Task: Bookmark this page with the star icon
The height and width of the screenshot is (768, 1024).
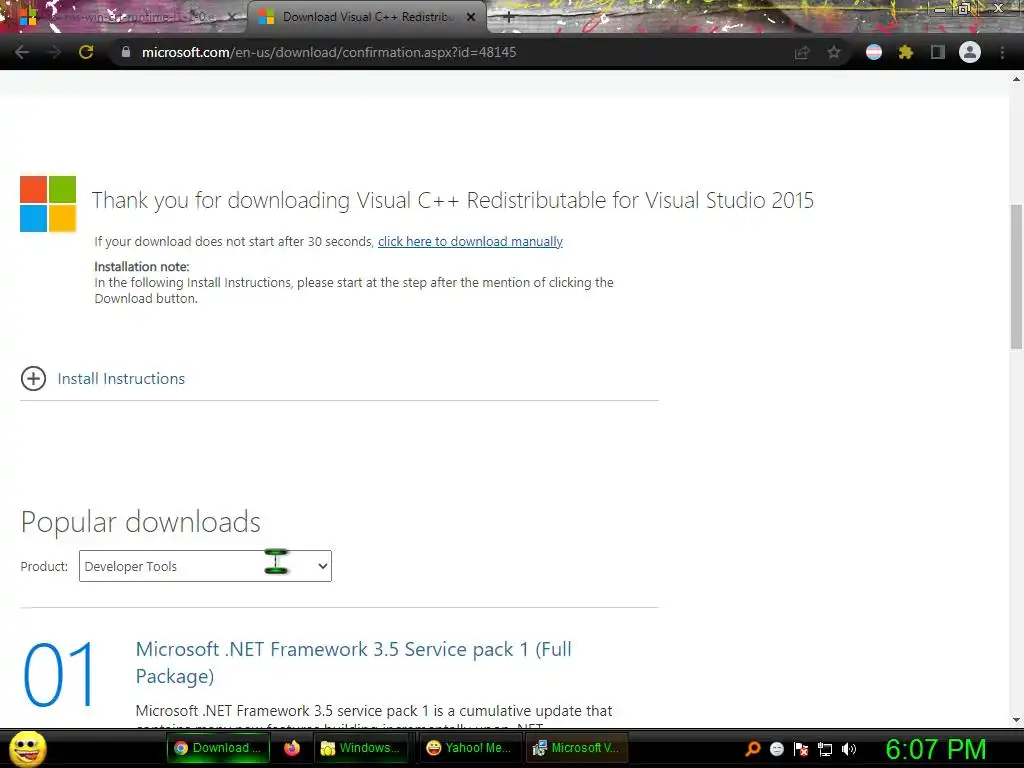Action: point(834,52)
